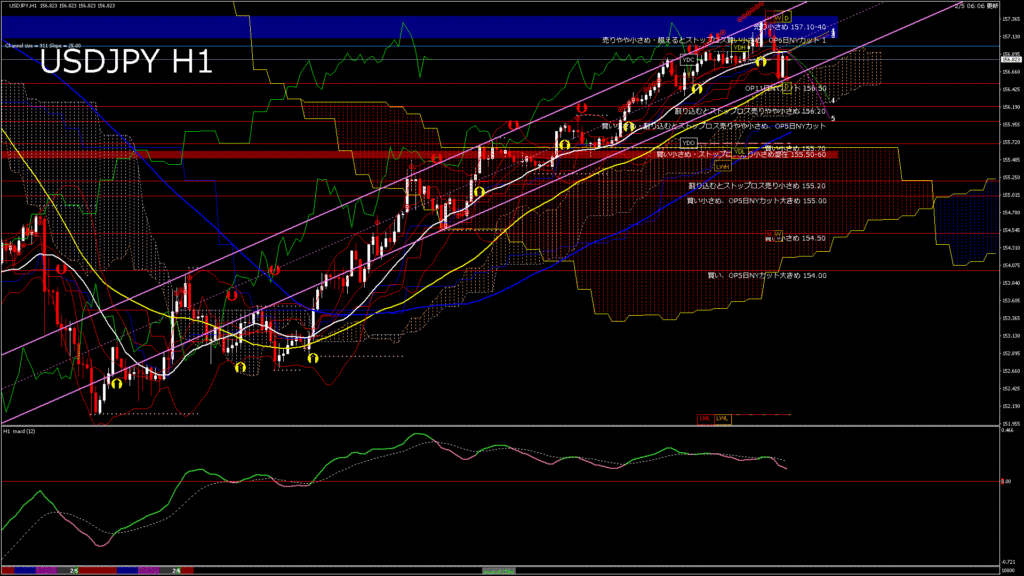Click the YDH level tag
The height and width of the screenshot is (576, 1024).
(x=739, y=47)
